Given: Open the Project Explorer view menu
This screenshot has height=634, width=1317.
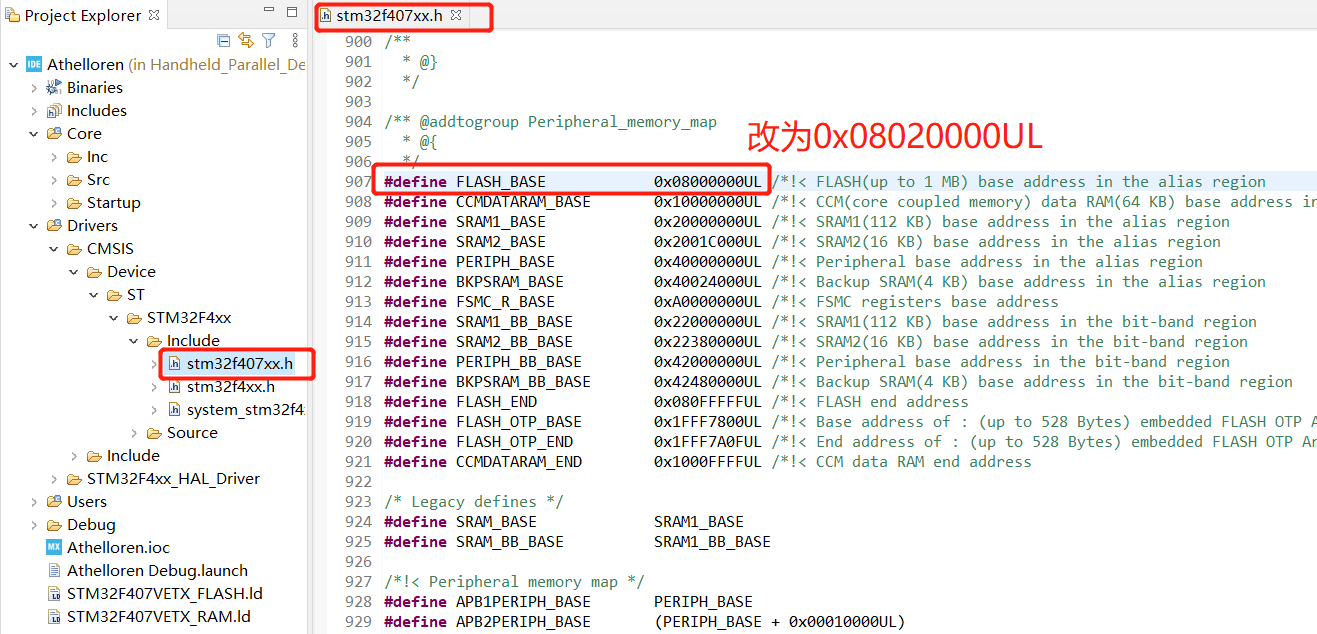Looking at the screenshot, I should pyautogui.click(x=294, y=41).
